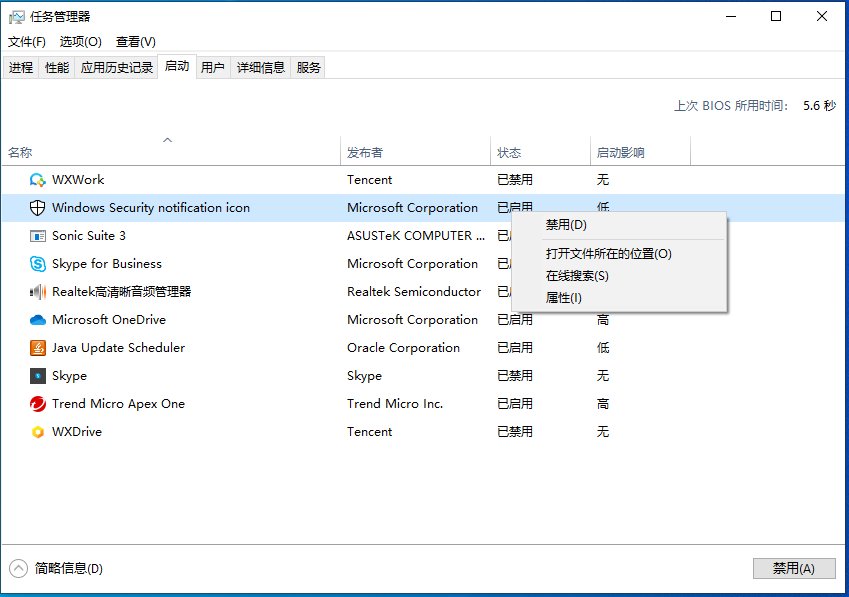Select the Realtek audio manager speaker icon
The image size is (849, 597).
click(38, 292)
